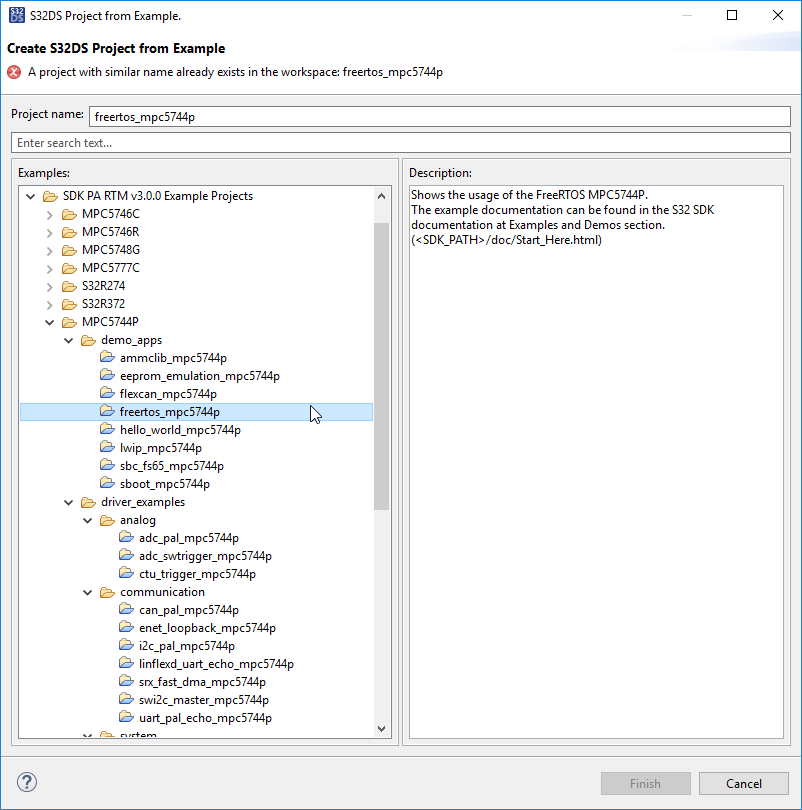
Task: Expand the MPC5748G tree node
Action: [x=50, y=251]
